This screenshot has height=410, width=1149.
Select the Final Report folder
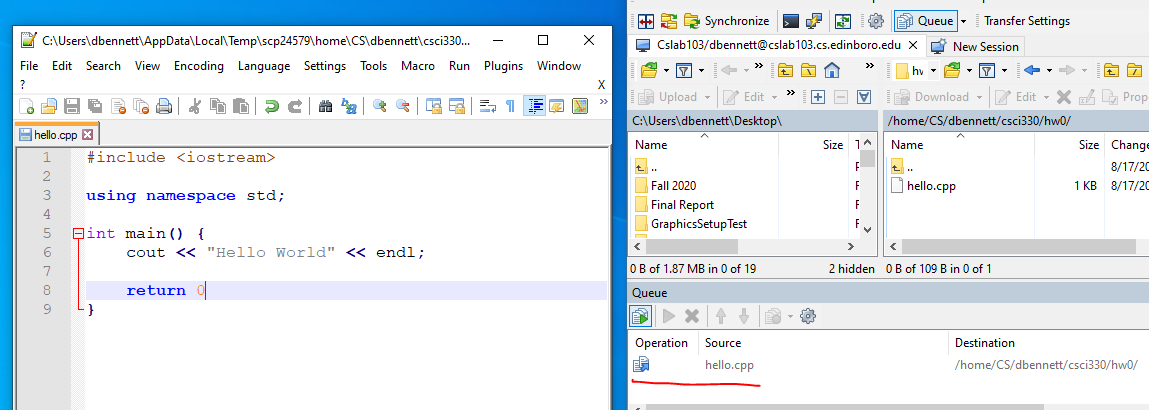(674, 205)
